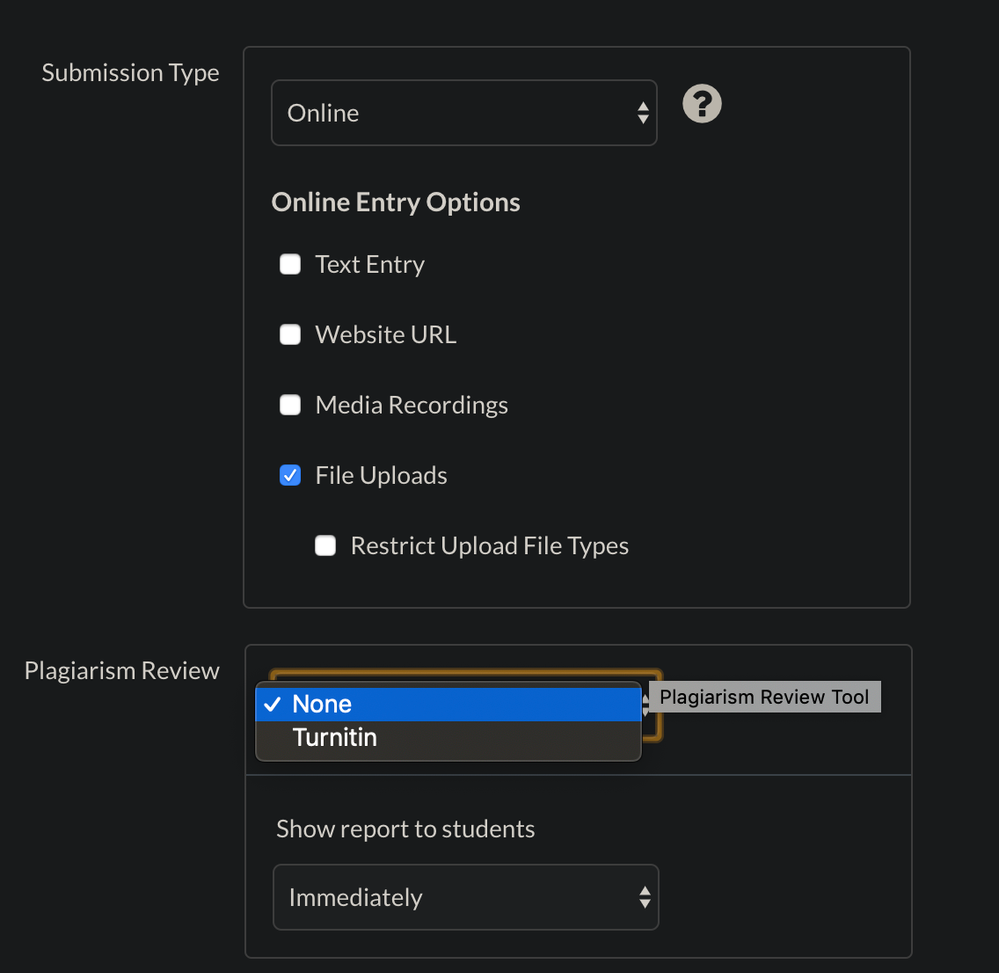999x973 pixels.
Task: Click the help question mark icon
Action: click(702, 104)
